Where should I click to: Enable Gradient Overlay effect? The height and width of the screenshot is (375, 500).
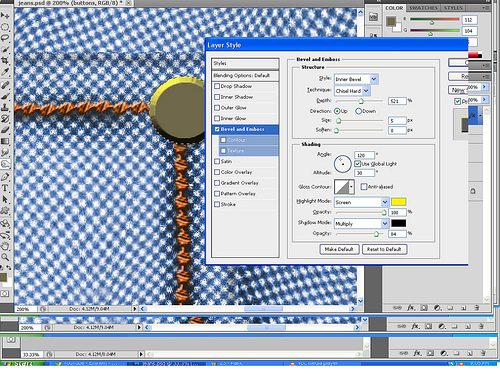tap(217, 183)
